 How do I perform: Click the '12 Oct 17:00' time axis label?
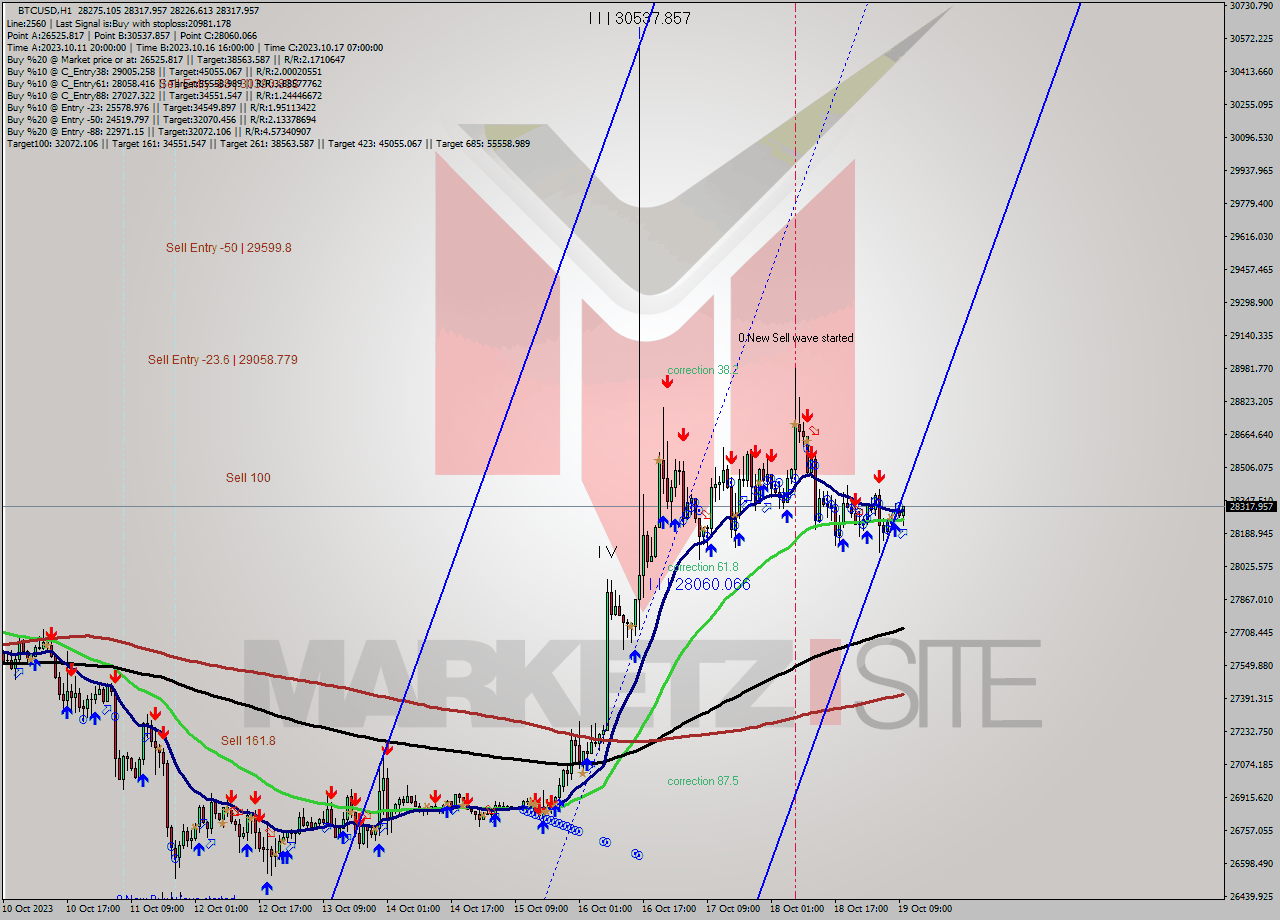point(283,909)
